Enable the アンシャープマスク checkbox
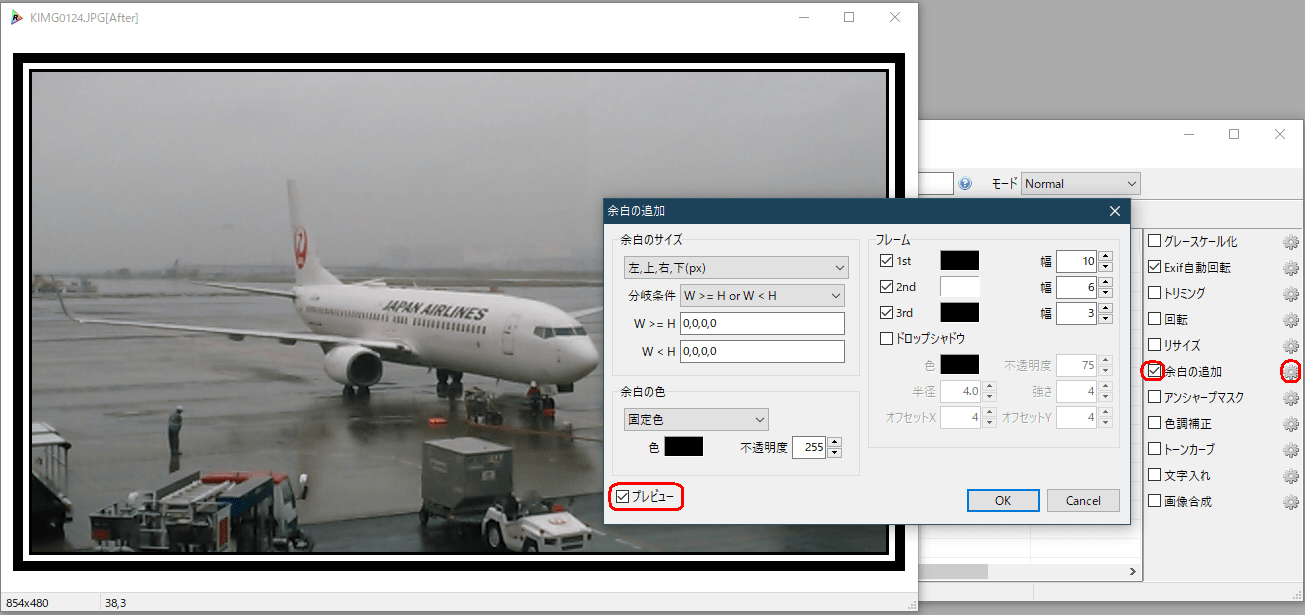The image size is (1305, 615). coord(1154,397)
